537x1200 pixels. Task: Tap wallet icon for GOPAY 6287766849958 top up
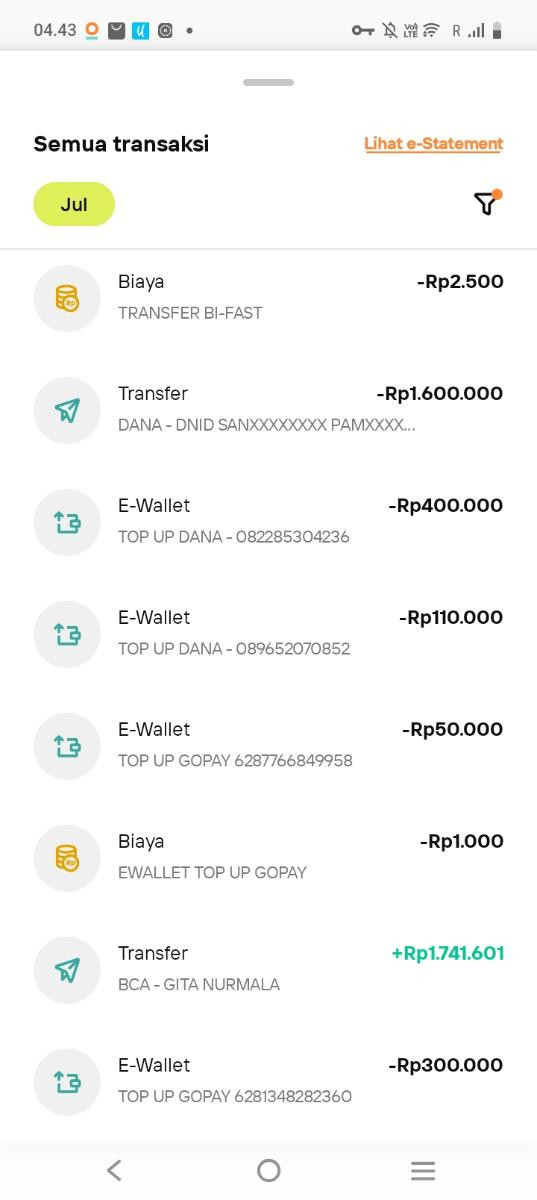click(x=67, y=746)
